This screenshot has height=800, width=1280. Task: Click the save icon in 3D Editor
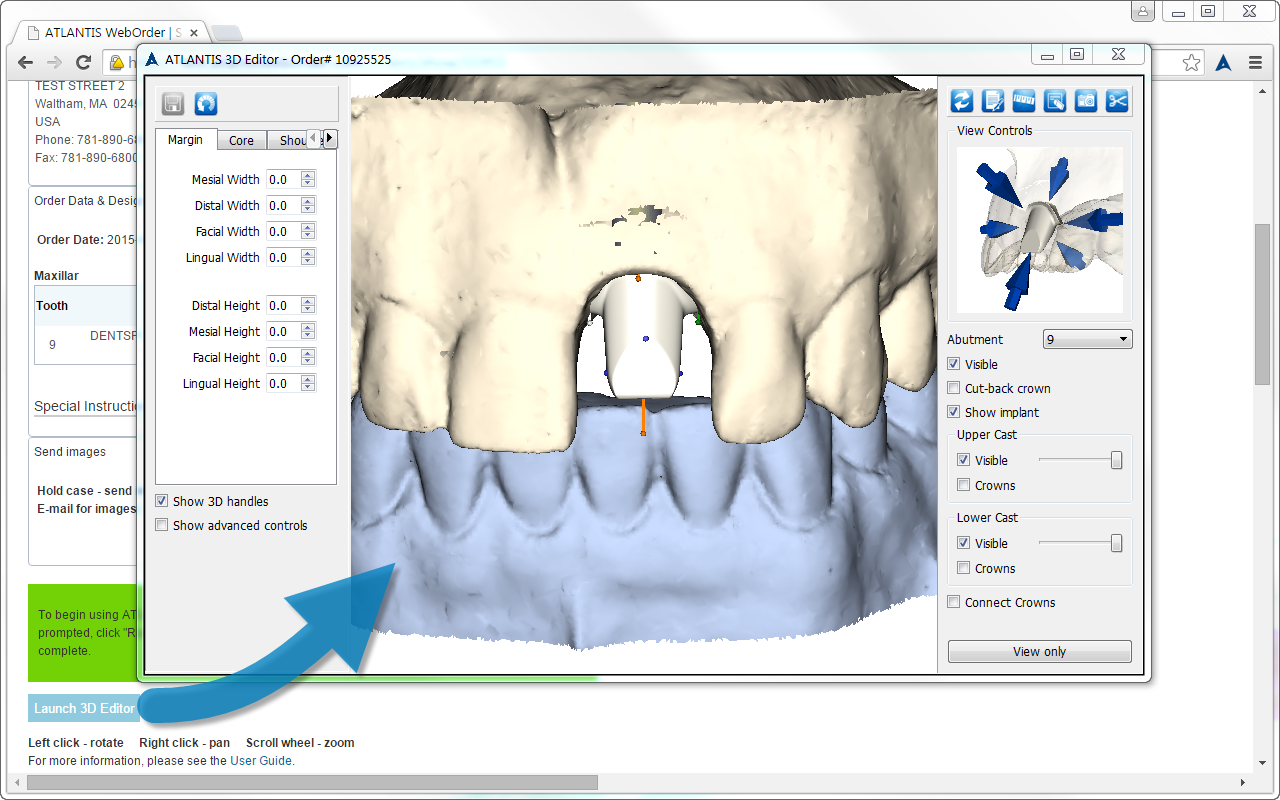point(173,103)
